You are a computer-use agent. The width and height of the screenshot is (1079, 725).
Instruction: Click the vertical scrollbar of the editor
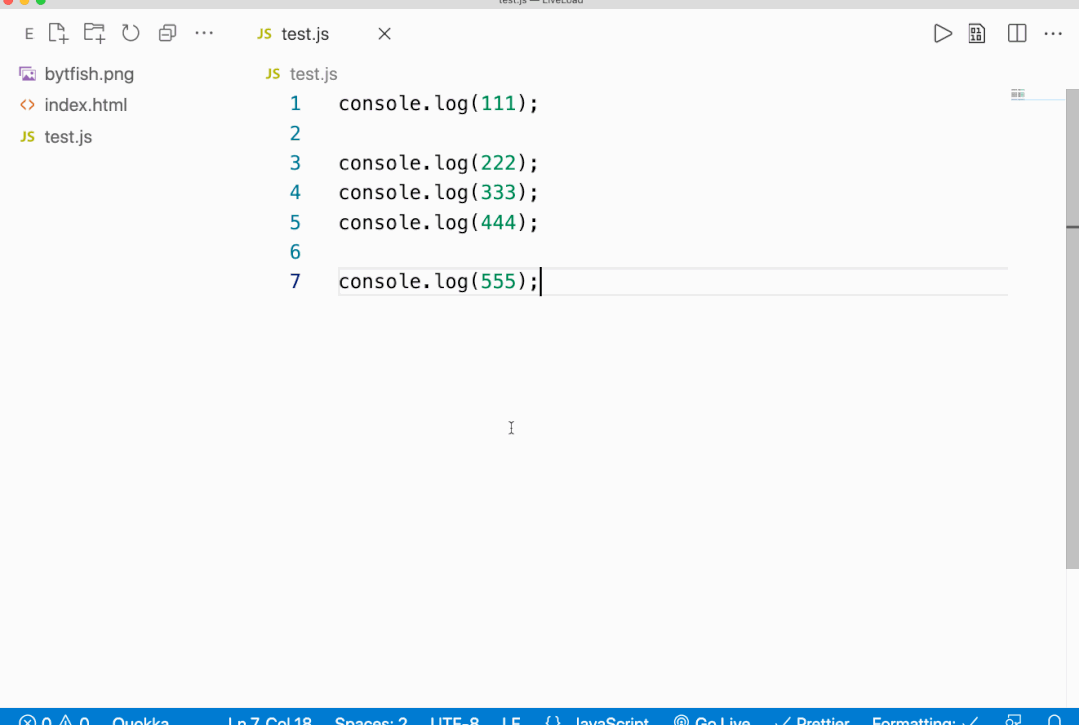point(1072,329)
